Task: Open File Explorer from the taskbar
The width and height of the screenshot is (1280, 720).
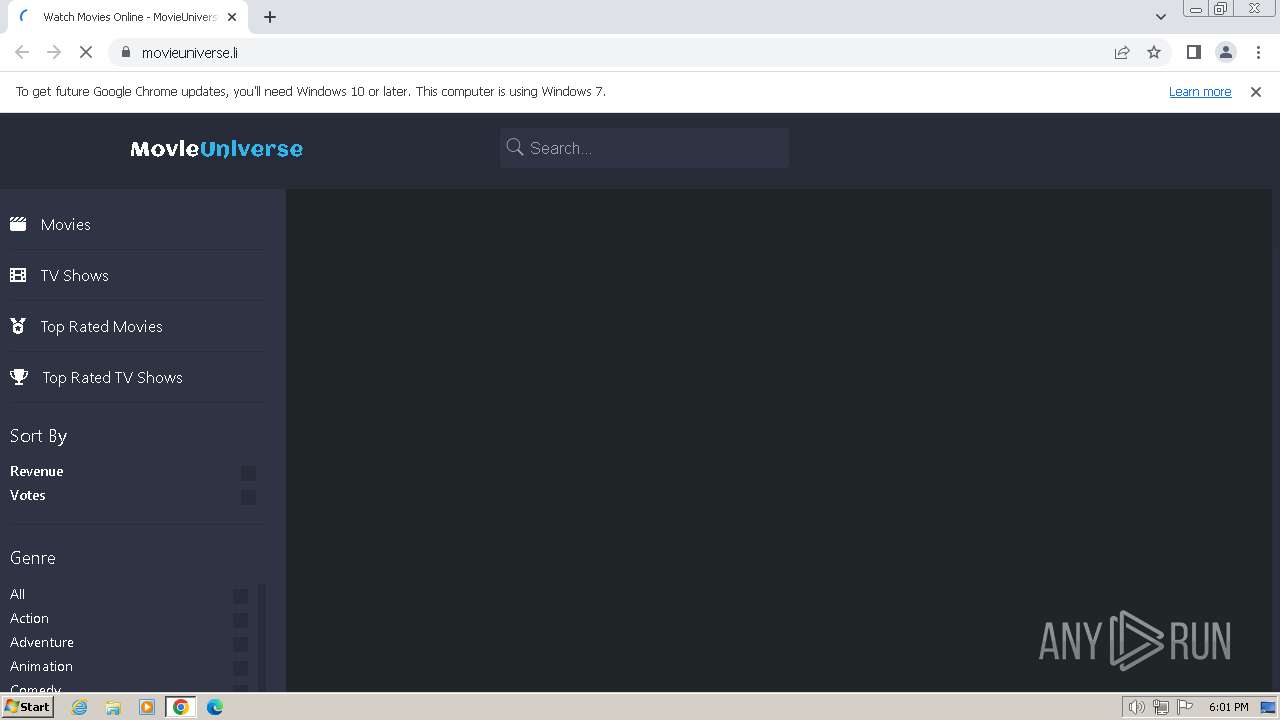Action: click(113, 707)
